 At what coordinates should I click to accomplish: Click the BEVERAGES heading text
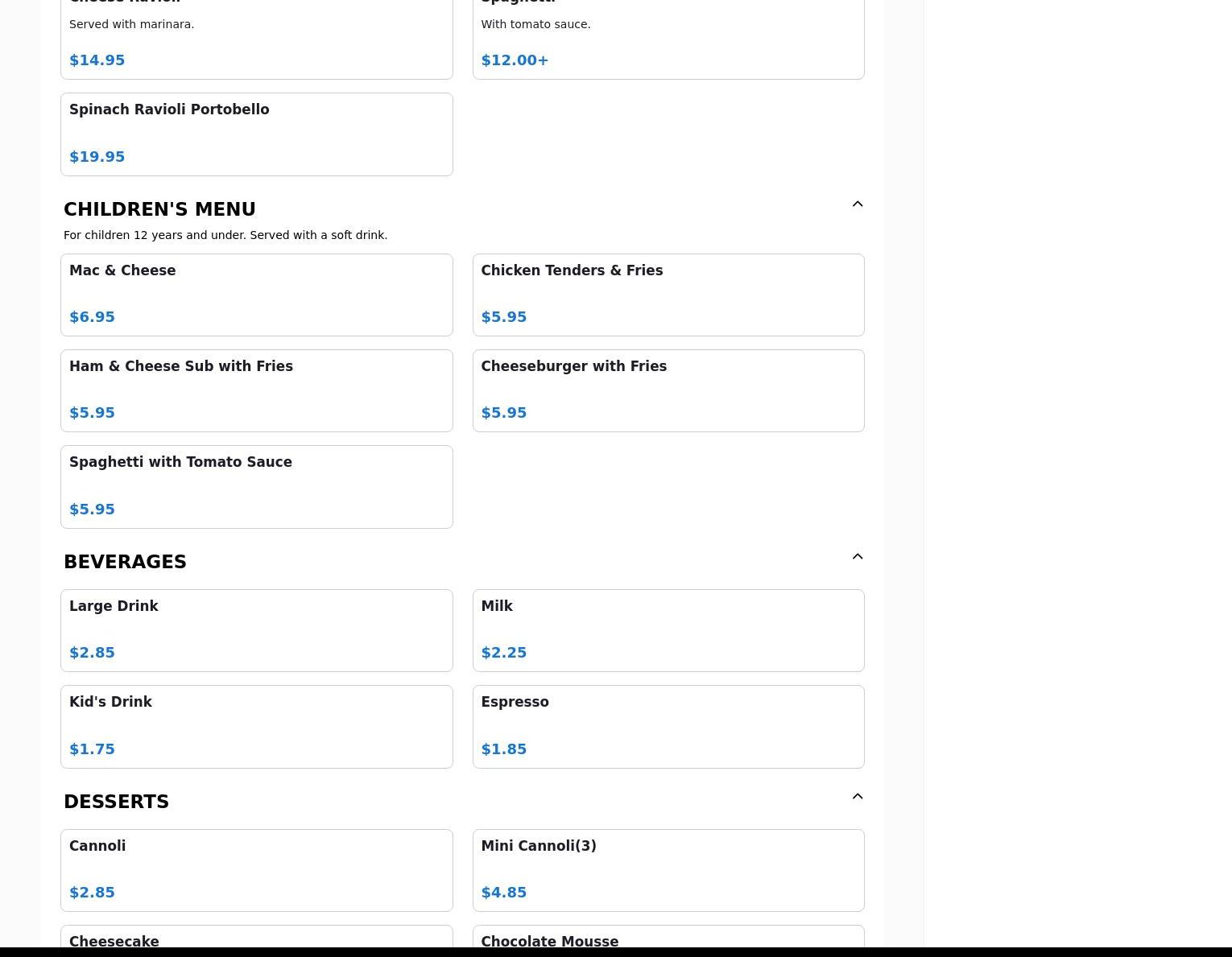pyautogui.click(x=125, y=562)
